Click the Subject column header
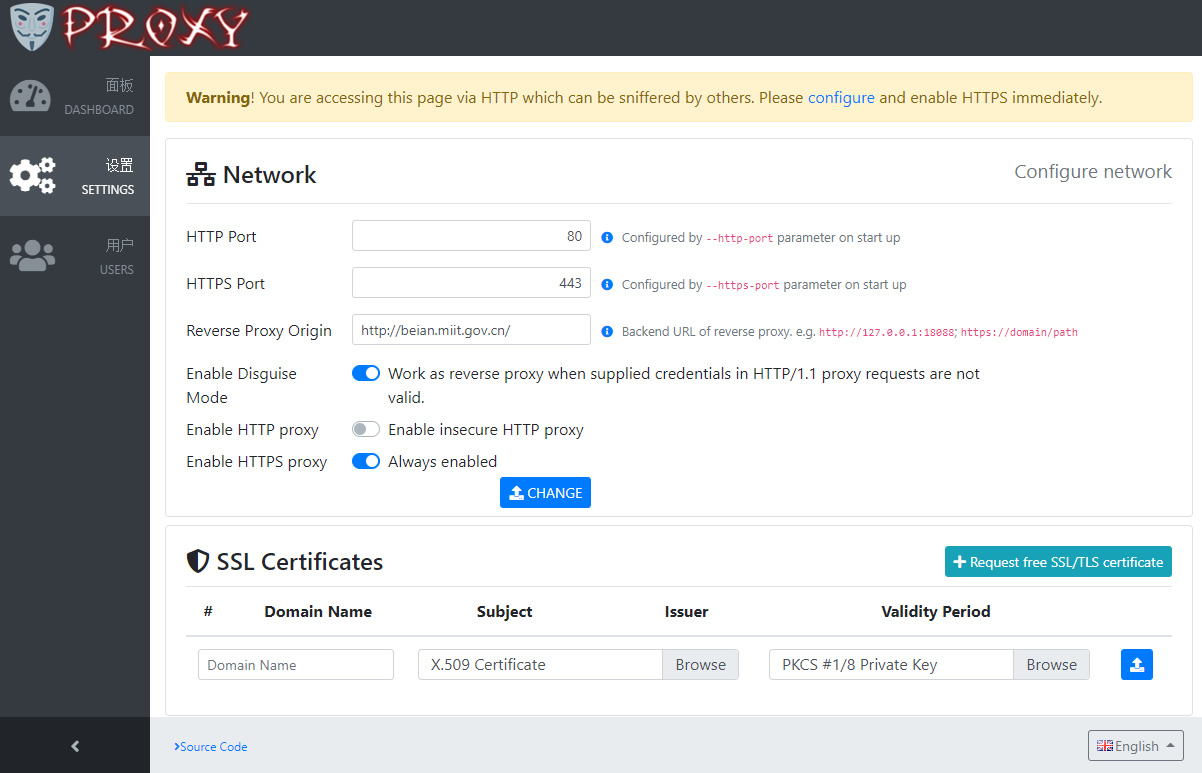1202x773 pixels. pyautogui.click(x=504, y=611)
